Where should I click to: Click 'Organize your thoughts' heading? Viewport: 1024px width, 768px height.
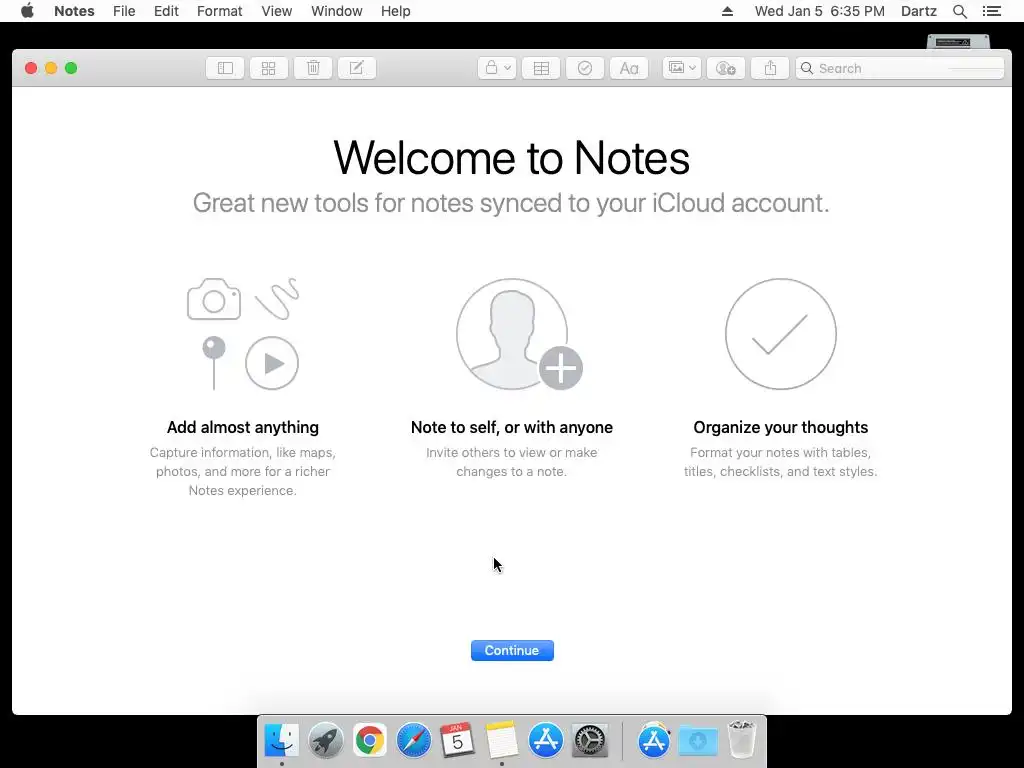(780, 427)
